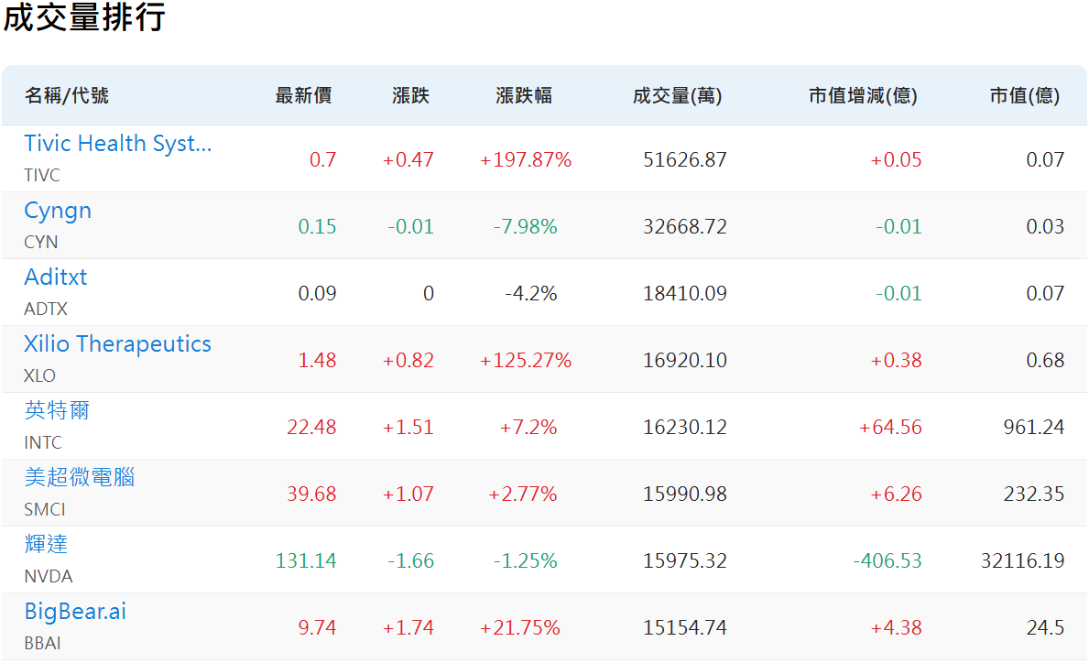Click the volume value 16230.12
1089x663 pixels.
[685, 427]
